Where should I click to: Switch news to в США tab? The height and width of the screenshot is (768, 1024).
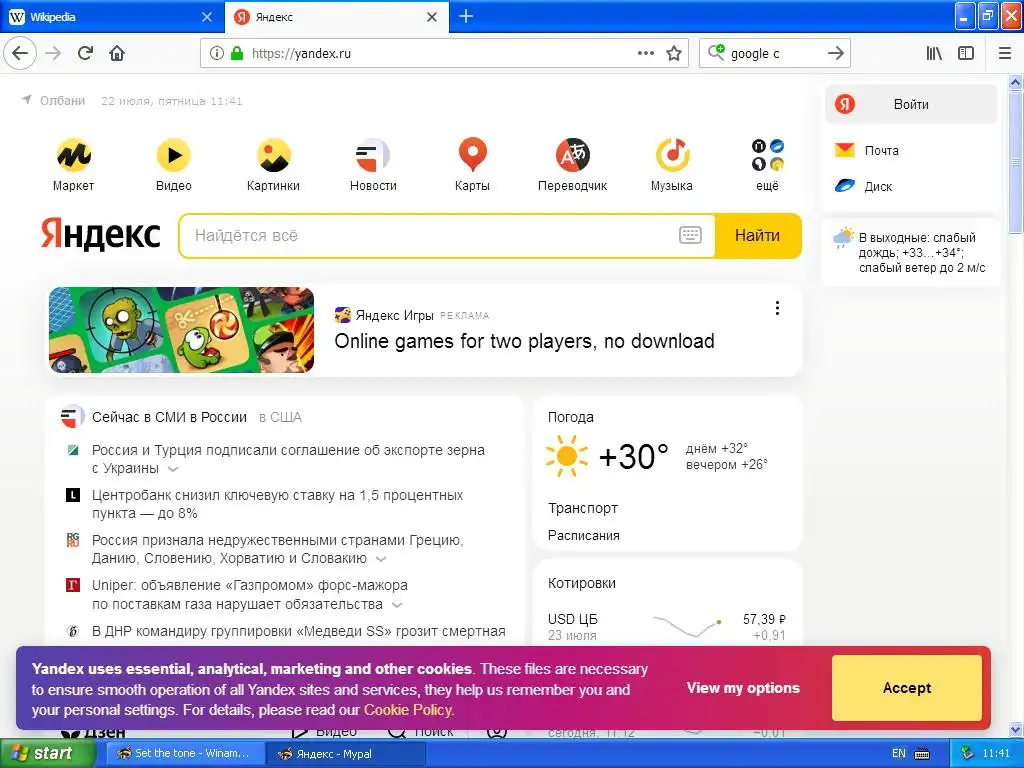(x=280, y=417)
